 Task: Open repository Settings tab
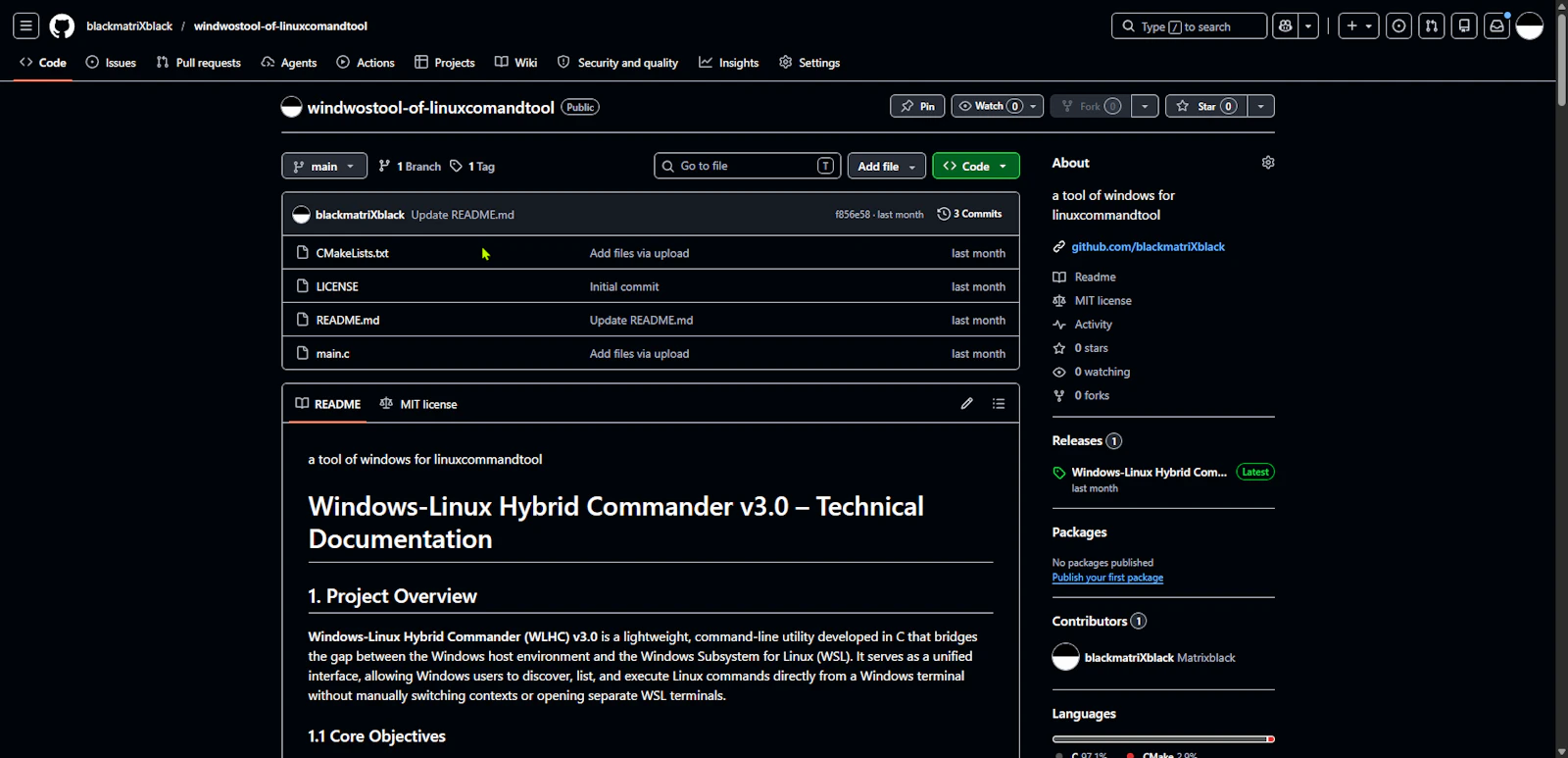(x=809, y=63)
